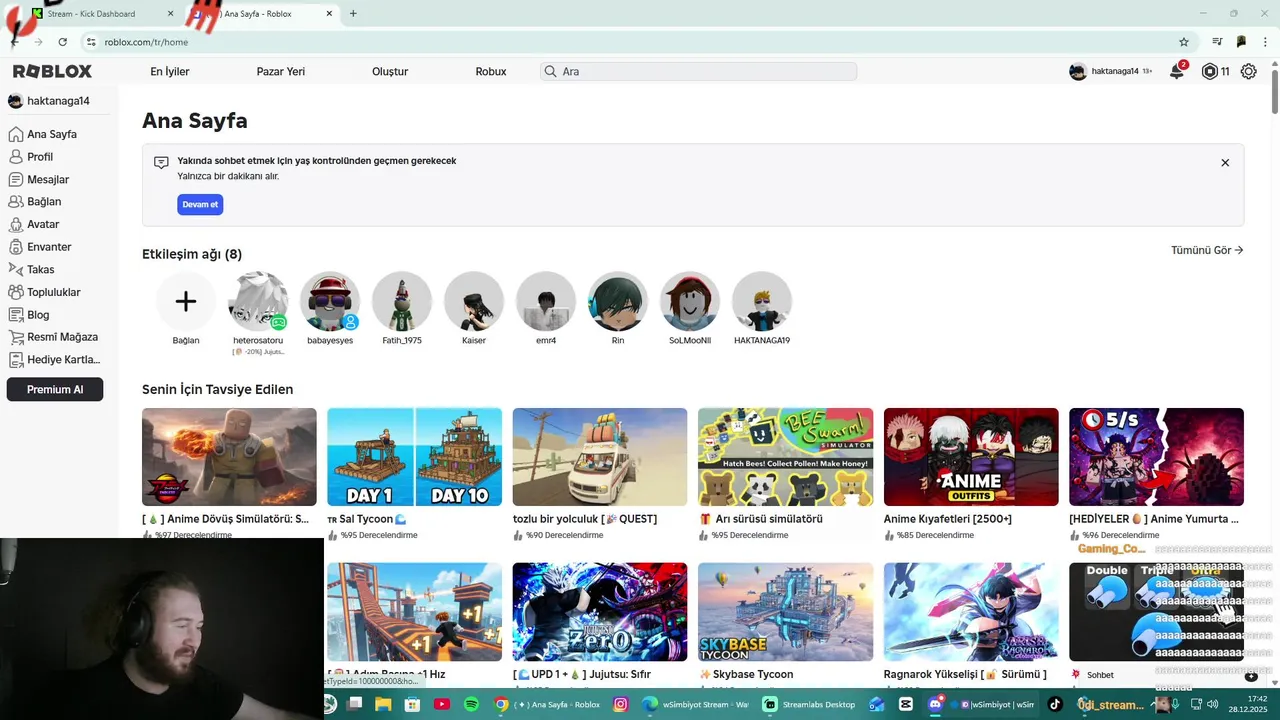Click the Roblox logo
The width and height of the screenshot is (1280, 720).
tap(52, 71)
